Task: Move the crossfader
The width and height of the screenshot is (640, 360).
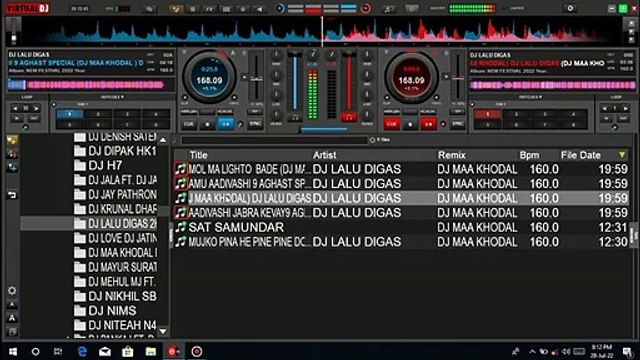Action: (x=324, y=130)
